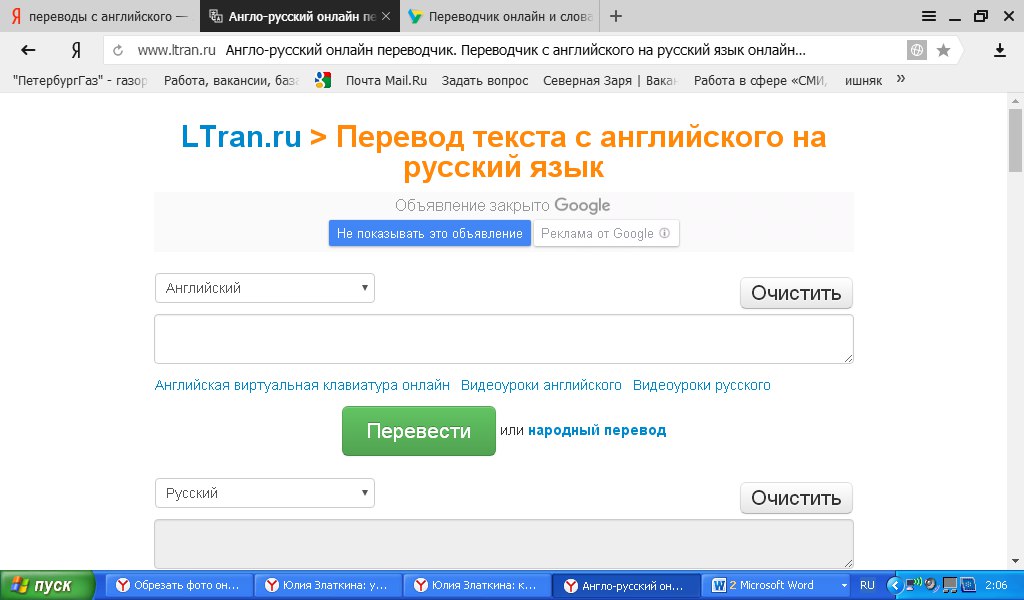Switch to Юлия Златкина: у... taskbar window
Screen dimensions: 1024x600
[327, 586]
